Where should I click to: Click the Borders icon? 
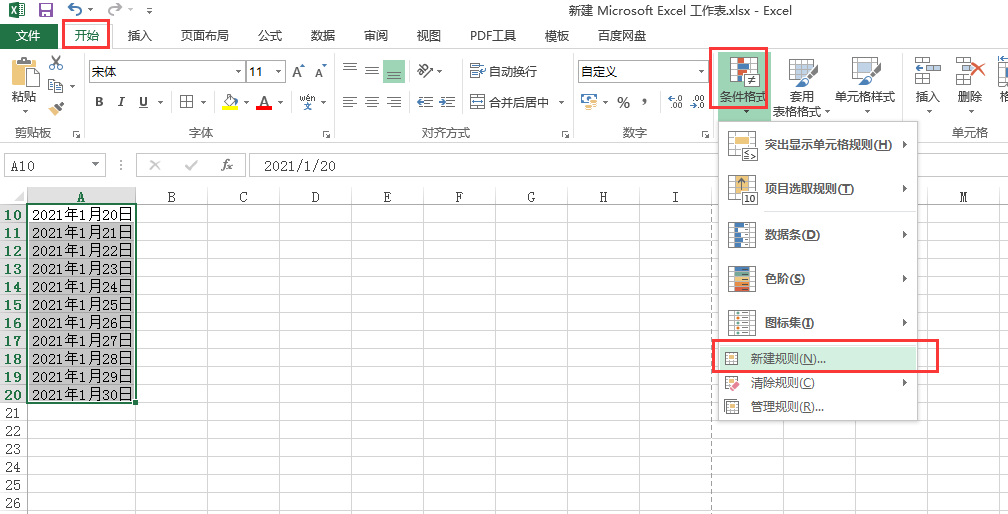tap(186, 102)
